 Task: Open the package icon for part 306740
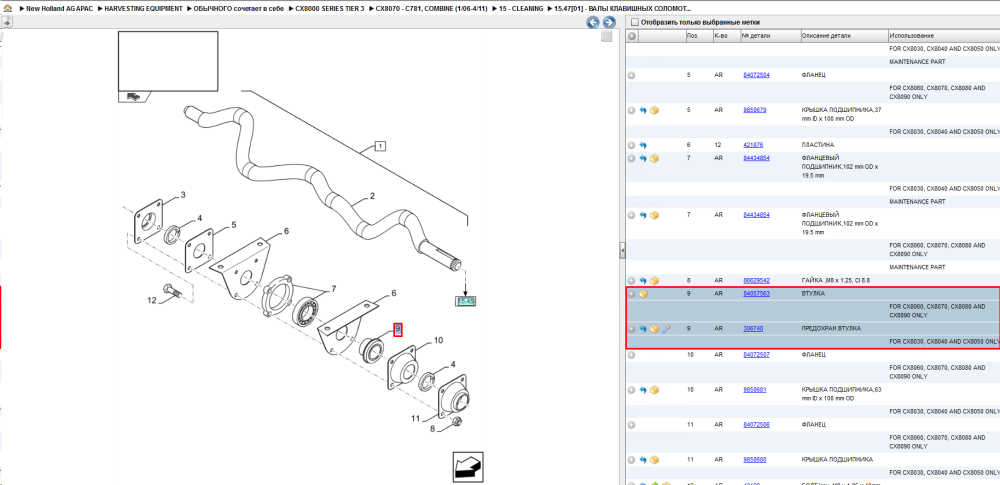(x=654, y=329)
